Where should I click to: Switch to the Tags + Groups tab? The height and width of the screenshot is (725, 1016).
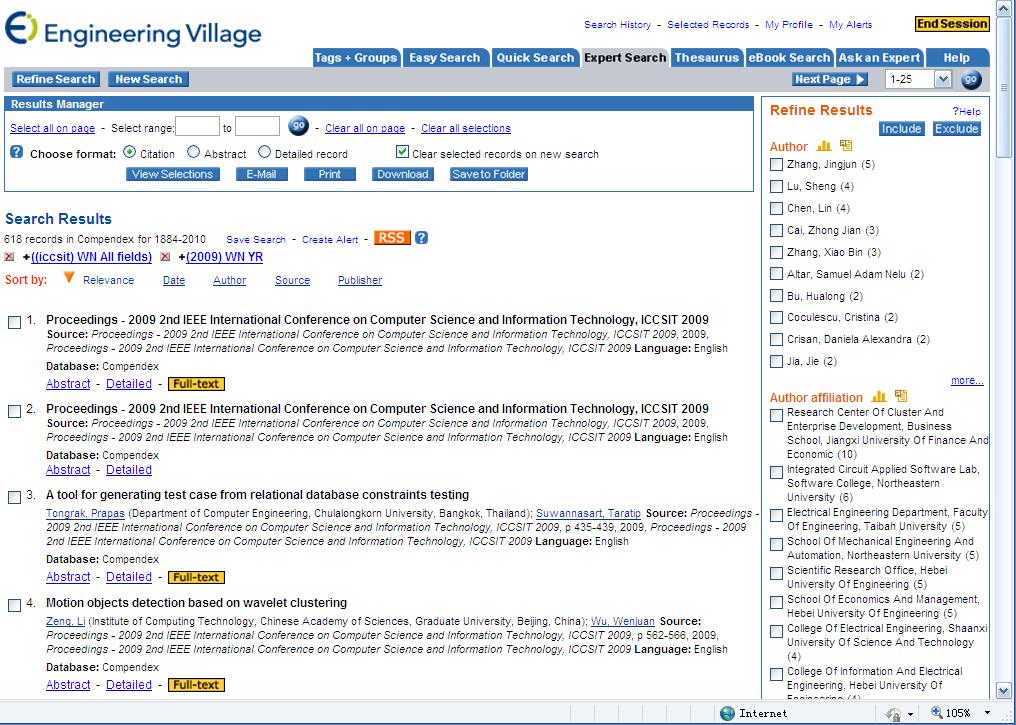[356, 58]
